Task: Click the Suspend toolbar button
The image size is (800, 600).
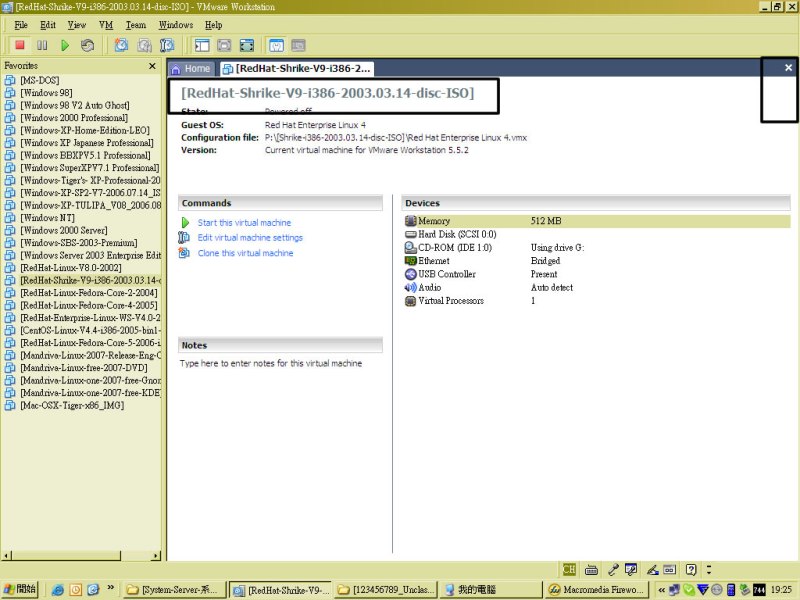Action: click(42, 45)
